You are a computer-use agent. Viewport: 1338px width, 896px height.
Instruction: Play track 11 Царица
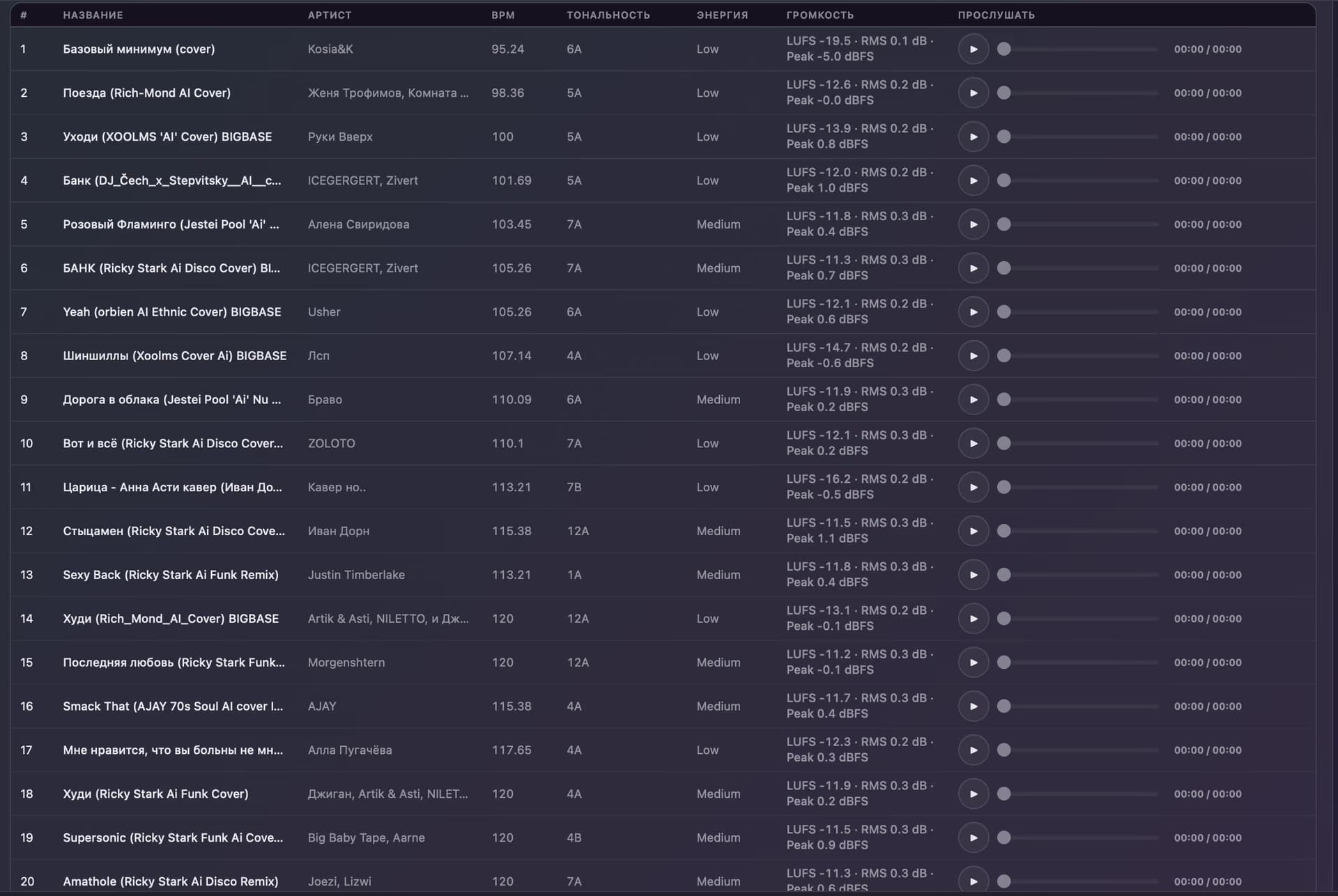coord(973,487)
